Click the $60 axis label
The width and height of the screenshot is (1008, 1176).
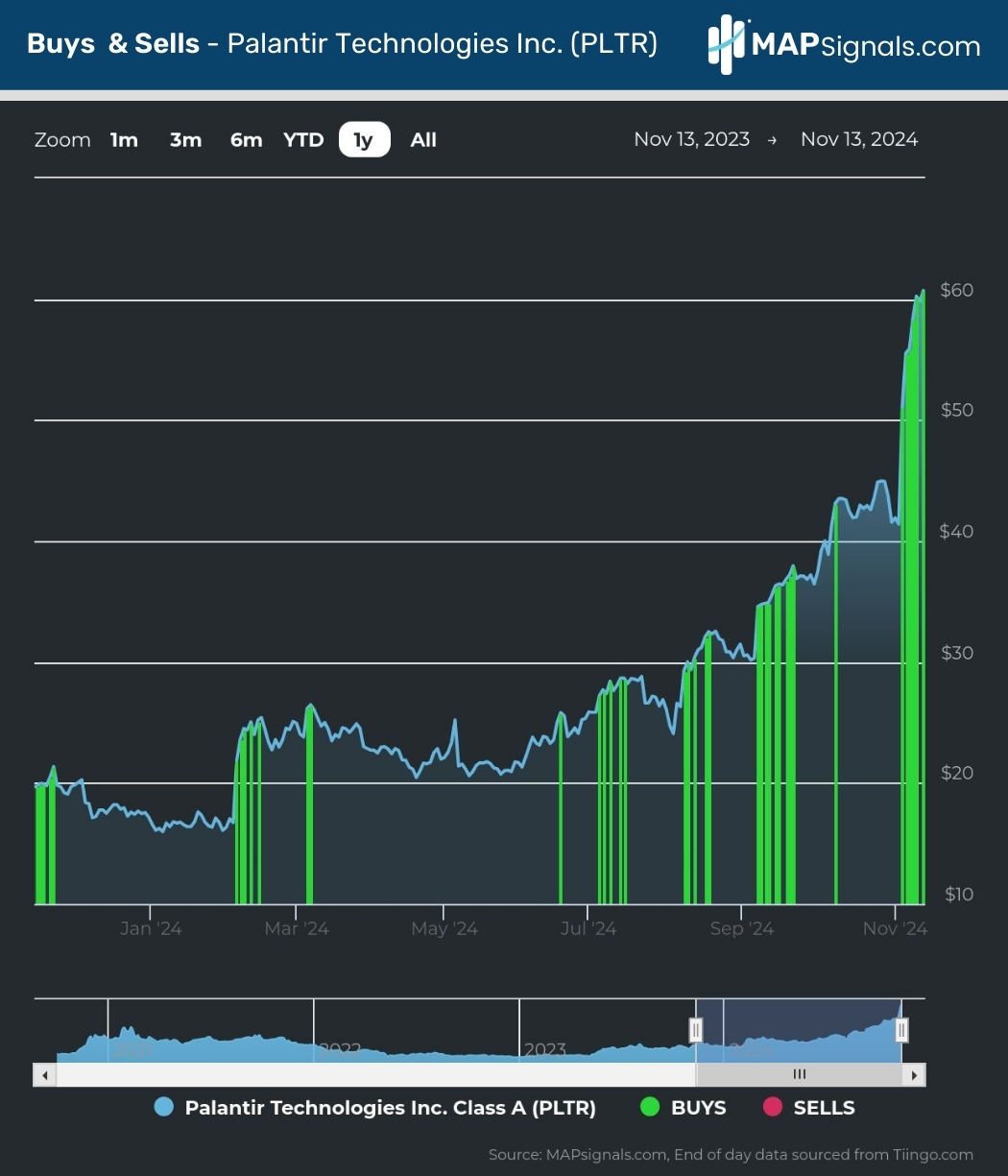point(957,290)
